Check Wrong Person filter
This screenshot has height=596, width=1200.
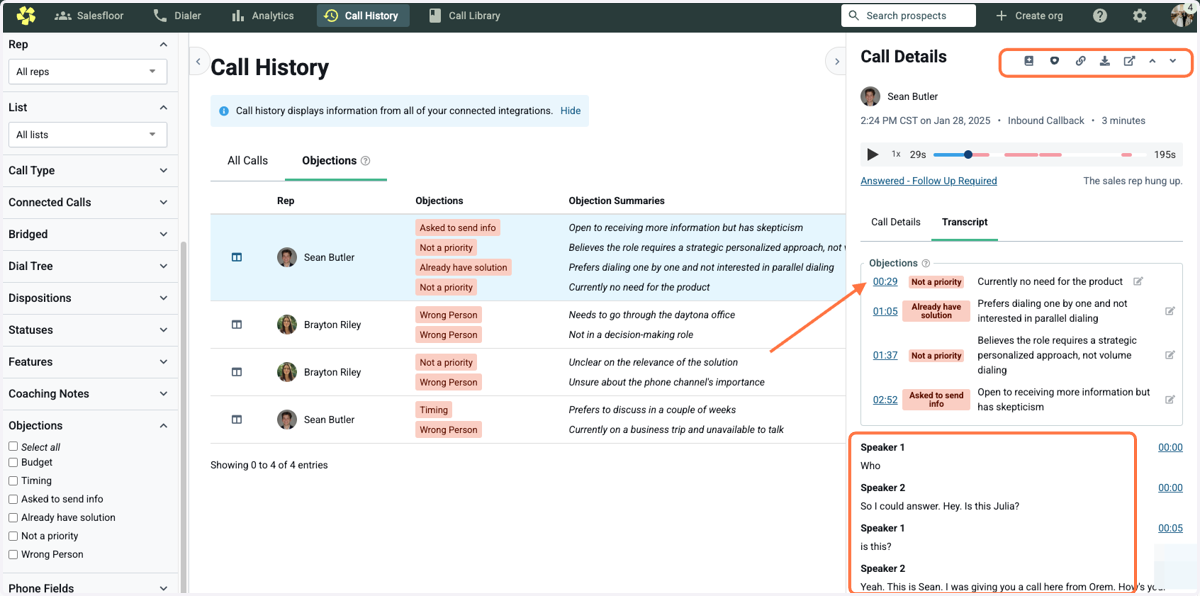pos(13,554)
